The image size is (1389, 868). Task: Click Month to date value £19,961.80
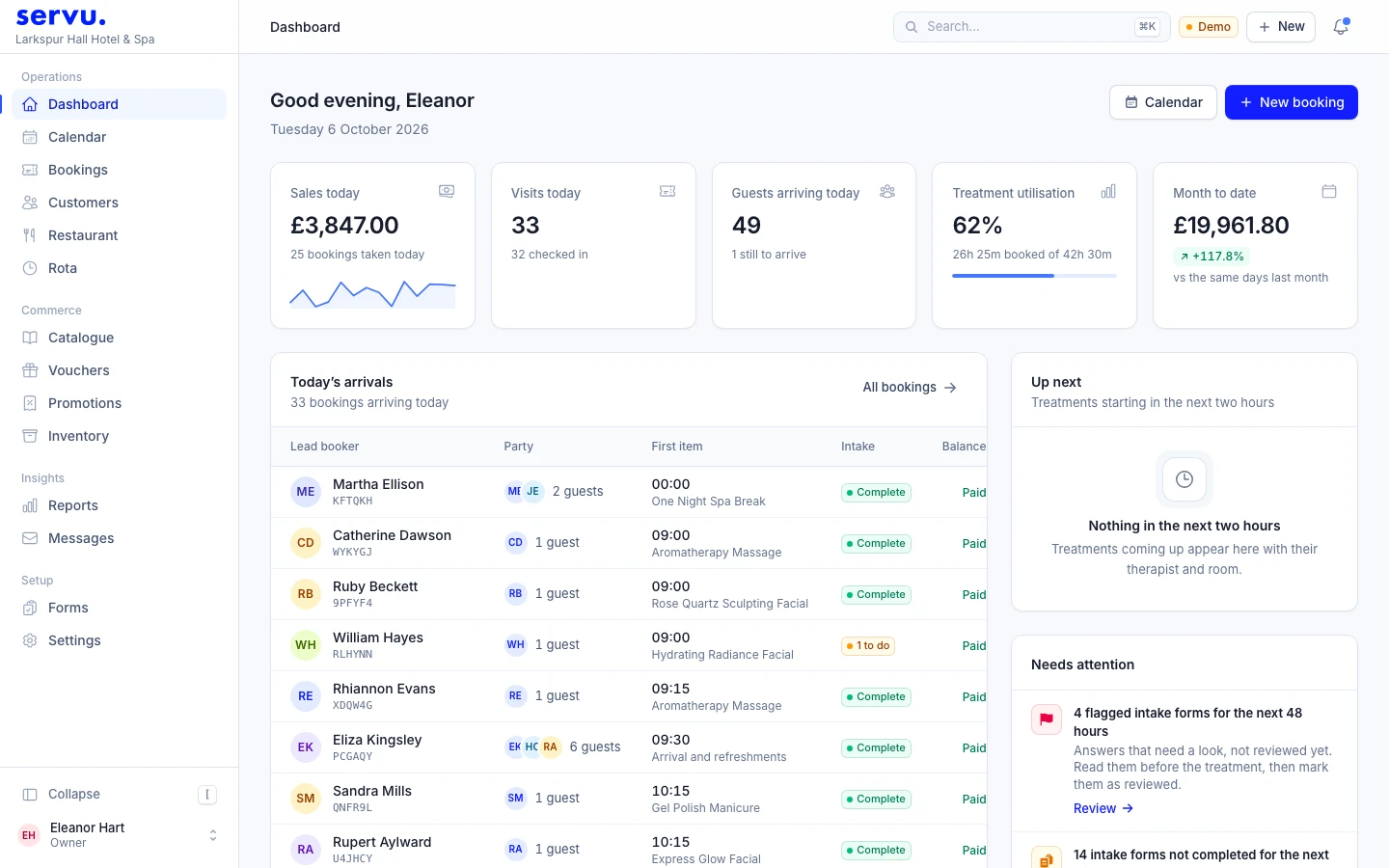[1231, 226]
